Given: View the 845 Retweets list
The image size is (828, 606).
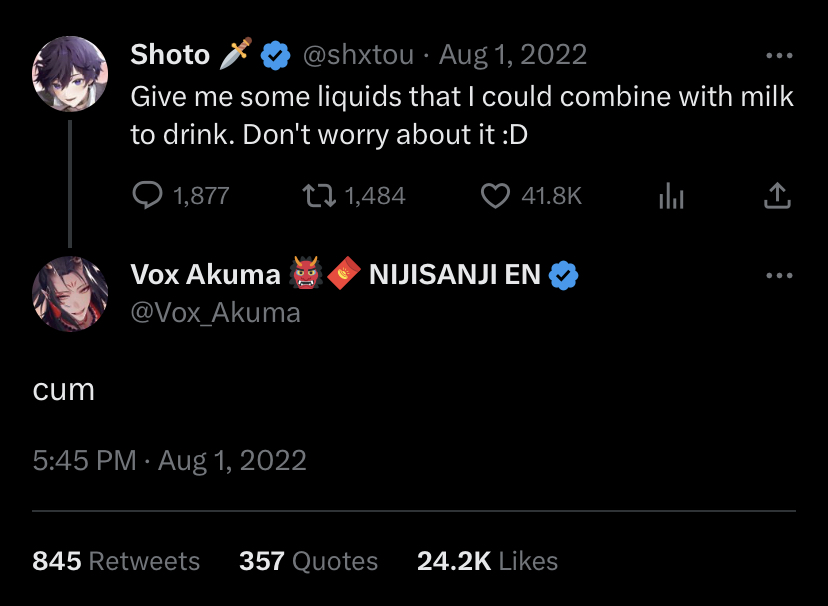Looking at the screenshot, I should click(x=116, y=561).
